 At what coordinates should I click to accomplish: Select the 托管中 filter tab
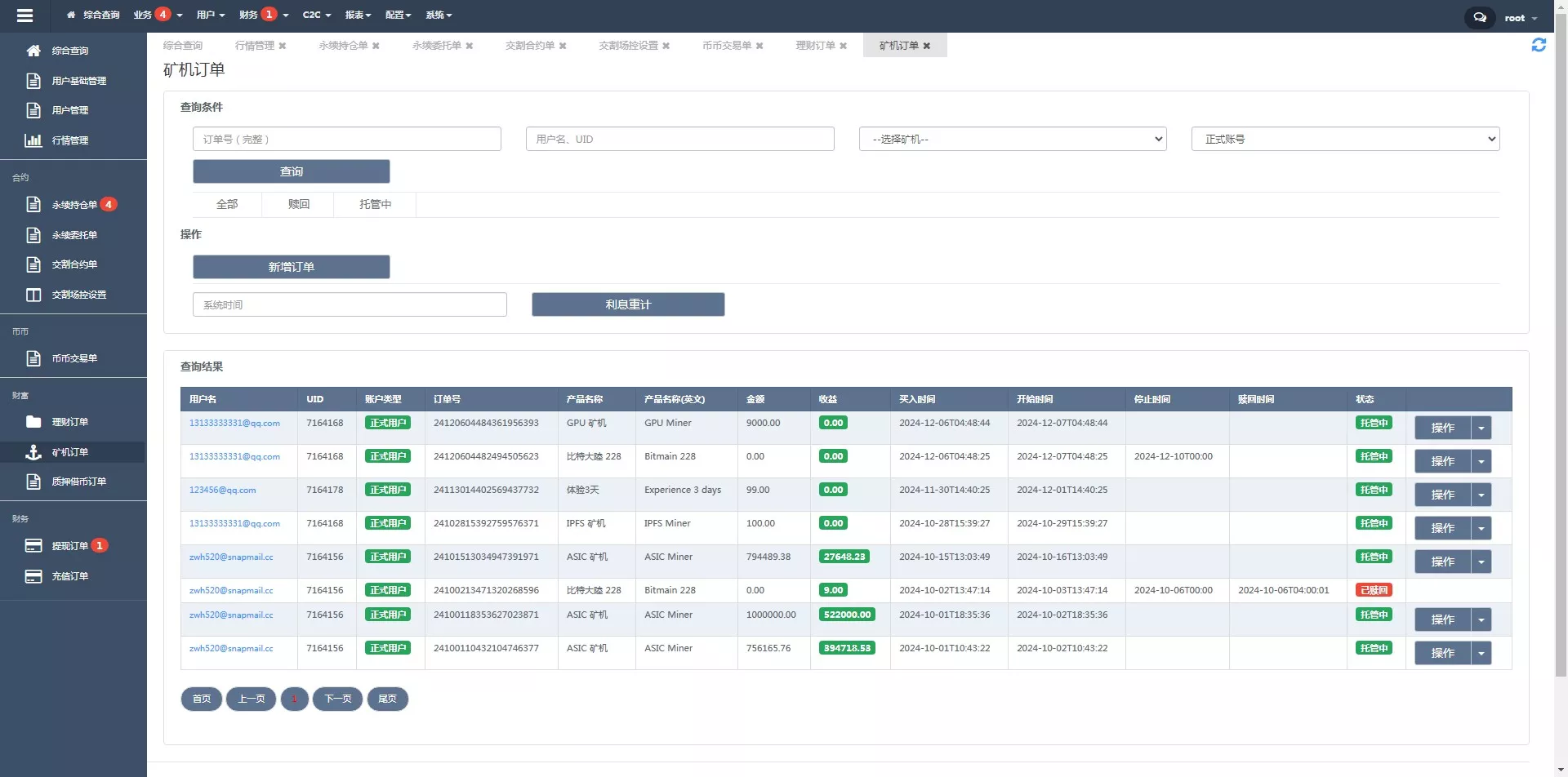coord(375,205)
